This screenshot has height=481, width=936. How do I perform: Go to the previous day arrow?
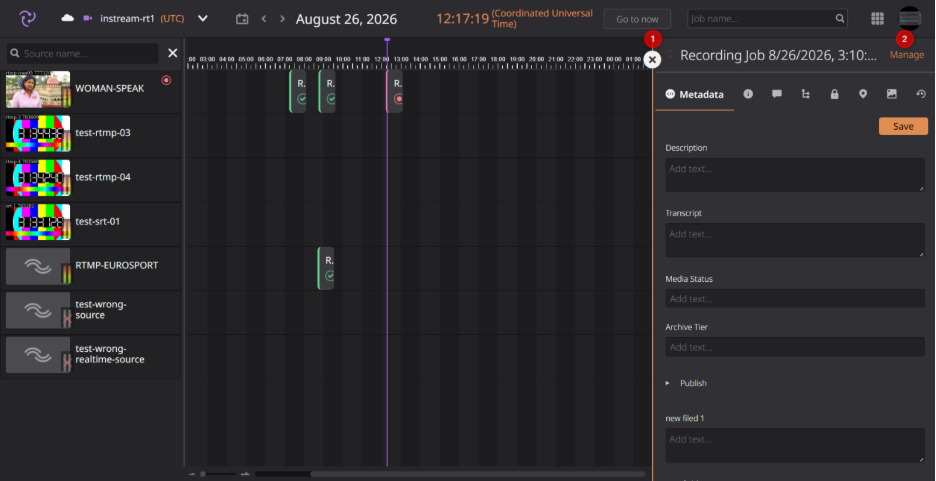[264, 18]
